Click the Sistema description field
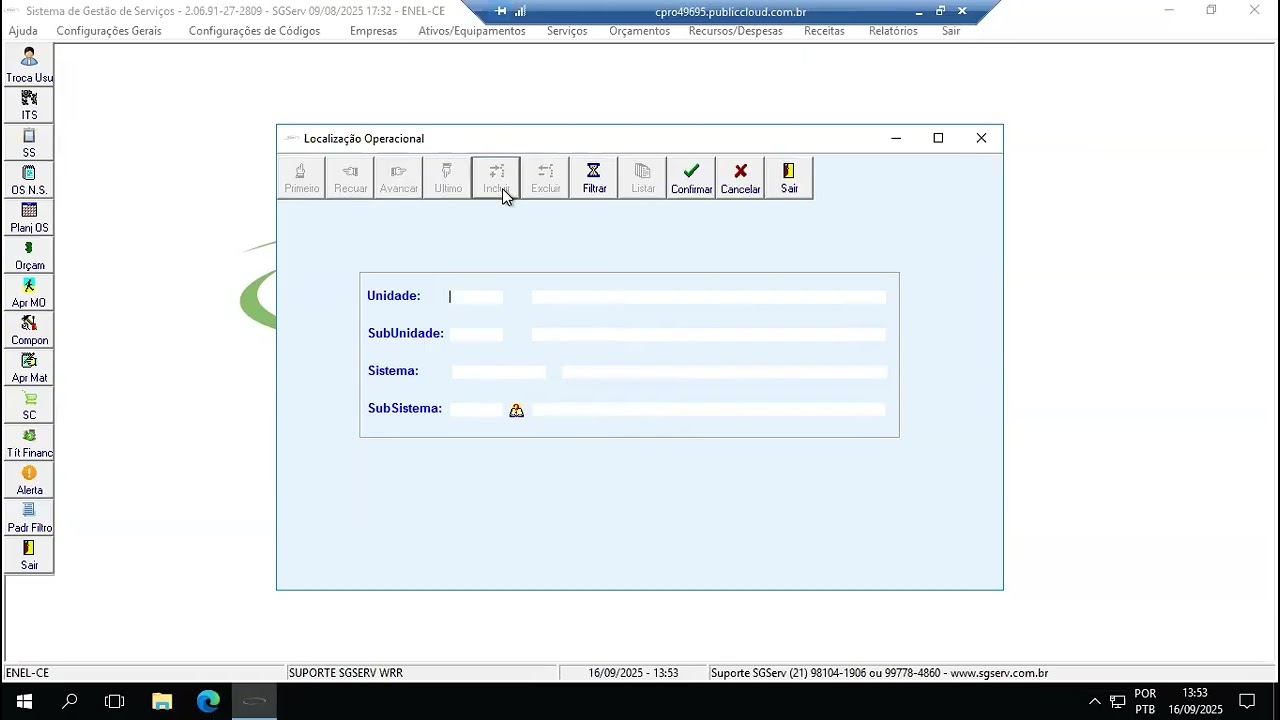Screen dimensions: 1280x720 tap(724, 372)
